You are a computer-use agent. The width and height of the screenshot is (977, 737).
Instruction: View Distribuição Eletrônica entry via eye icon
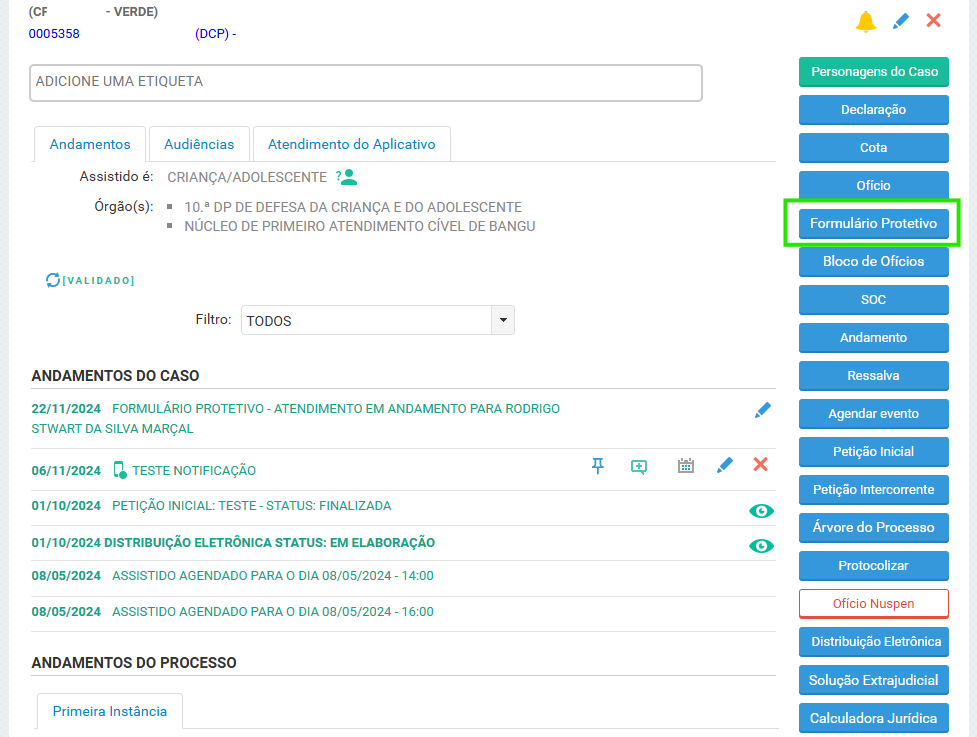[762, 546]
